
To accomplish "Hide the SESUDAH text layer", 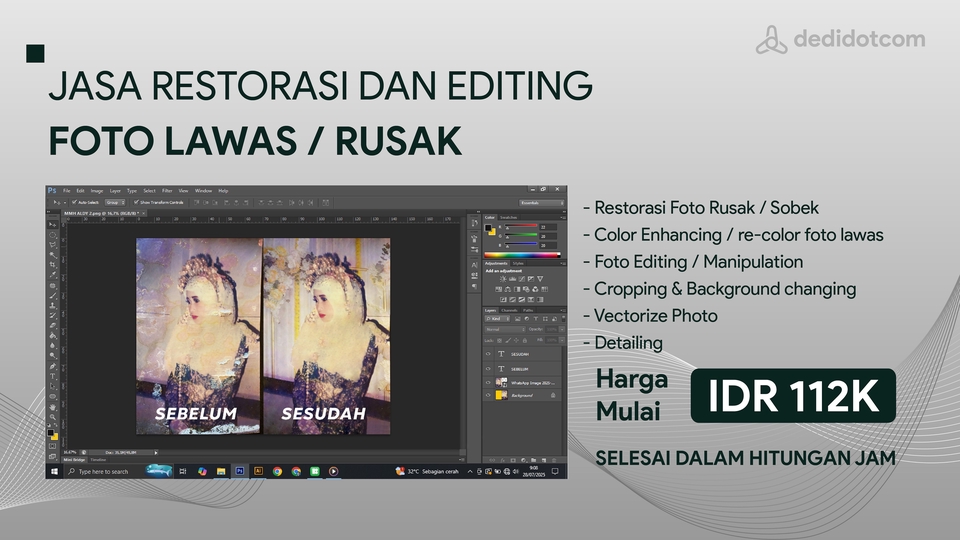I will pos(488,354).
